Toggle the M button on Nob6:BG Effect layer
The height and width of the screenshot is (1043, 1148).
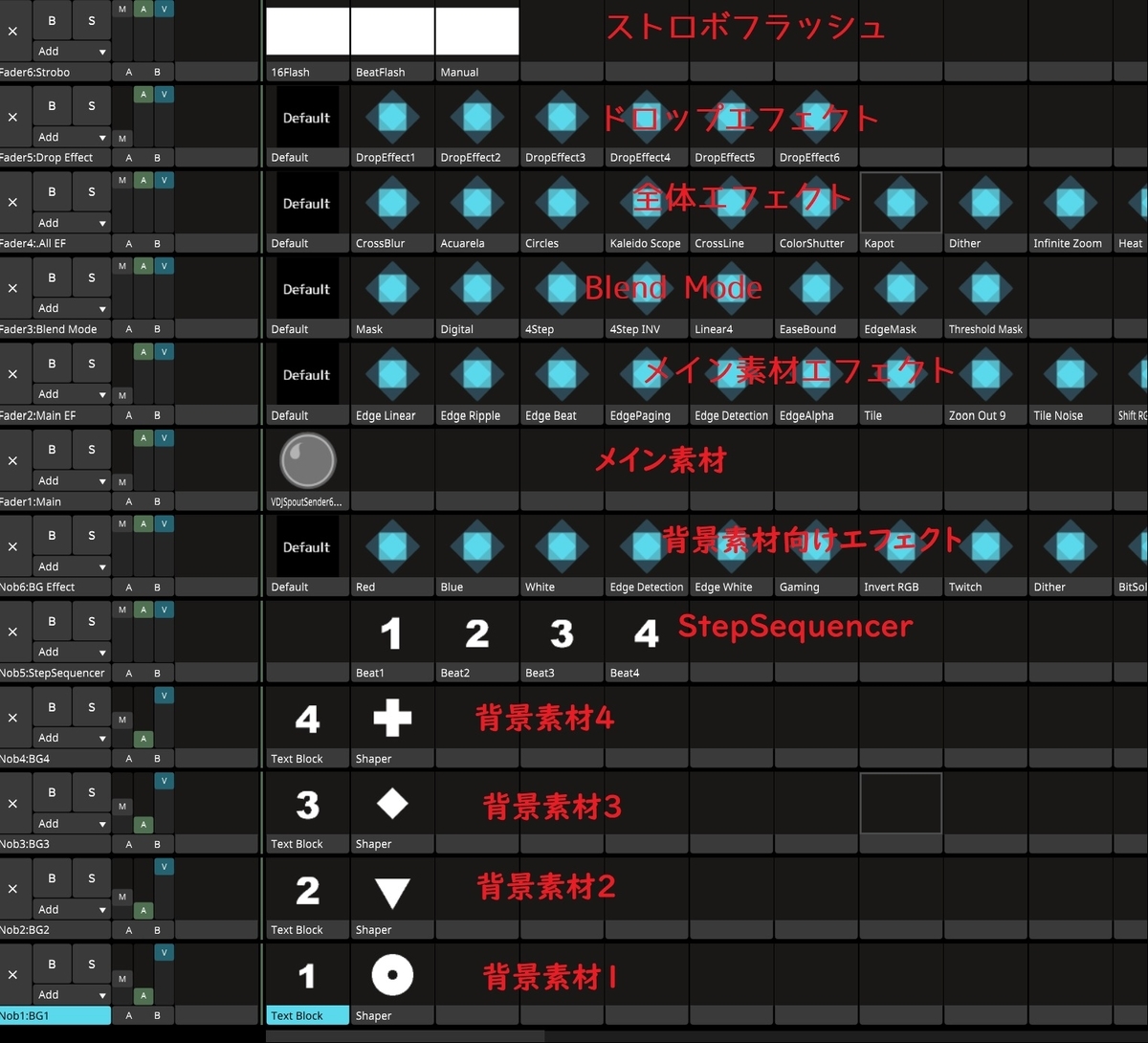pos(121,523)
